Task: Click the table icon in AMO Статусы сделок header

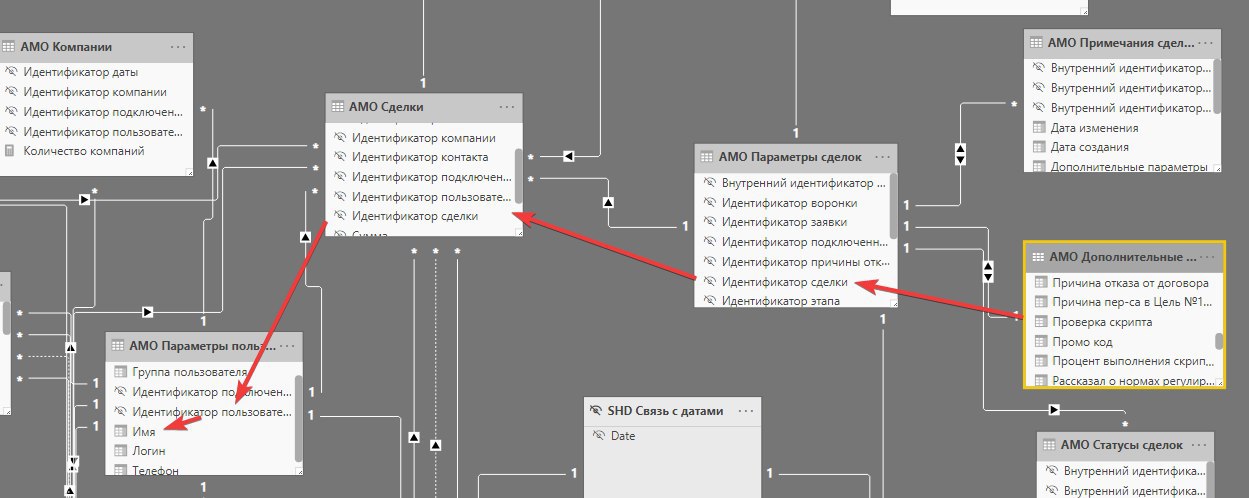Action: pos(1047,445)
